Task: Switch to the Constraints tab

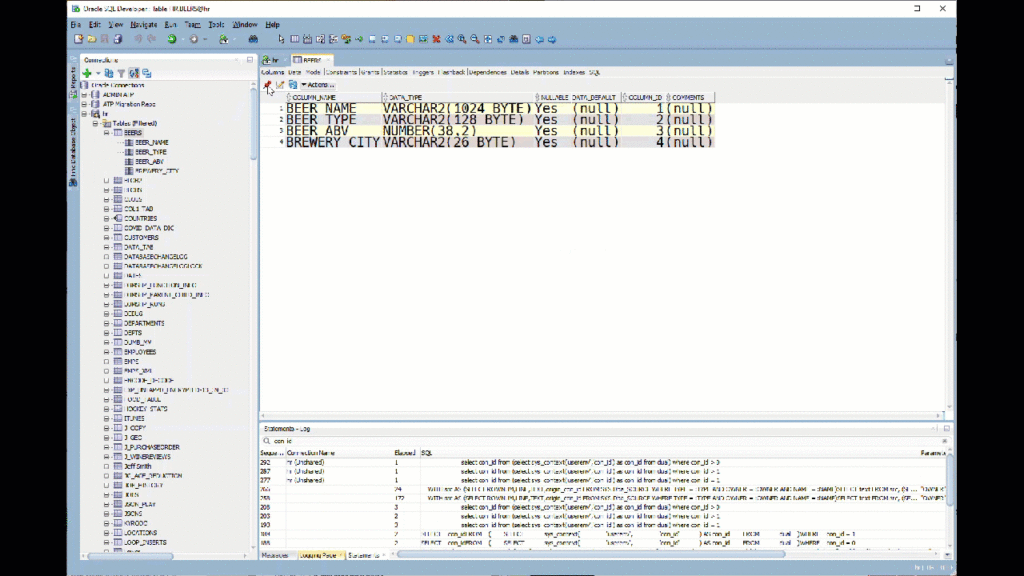Action: point(341,72)
